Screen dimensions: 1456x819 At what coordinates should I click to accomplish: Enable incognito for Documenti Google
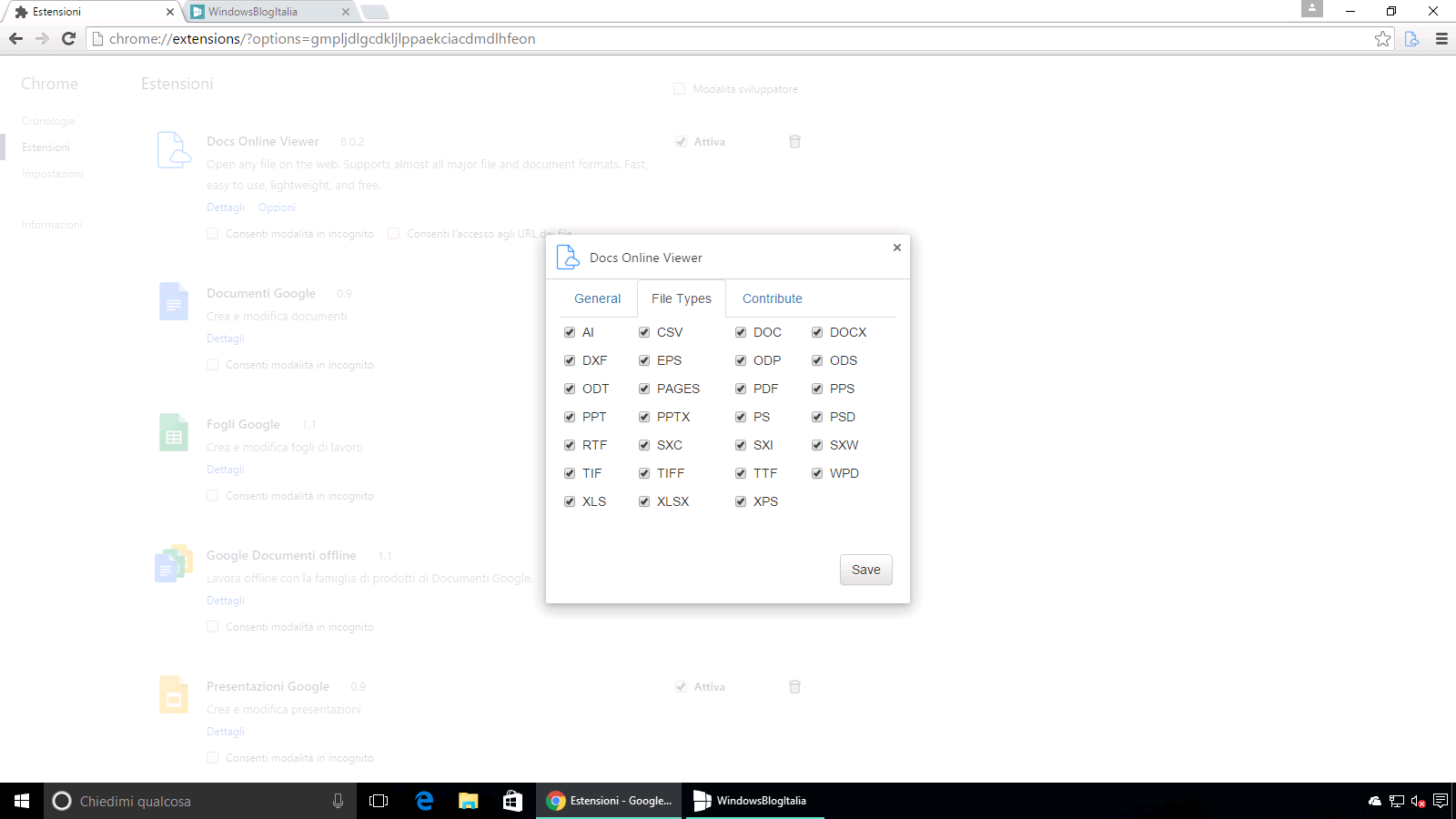[212, 365]
